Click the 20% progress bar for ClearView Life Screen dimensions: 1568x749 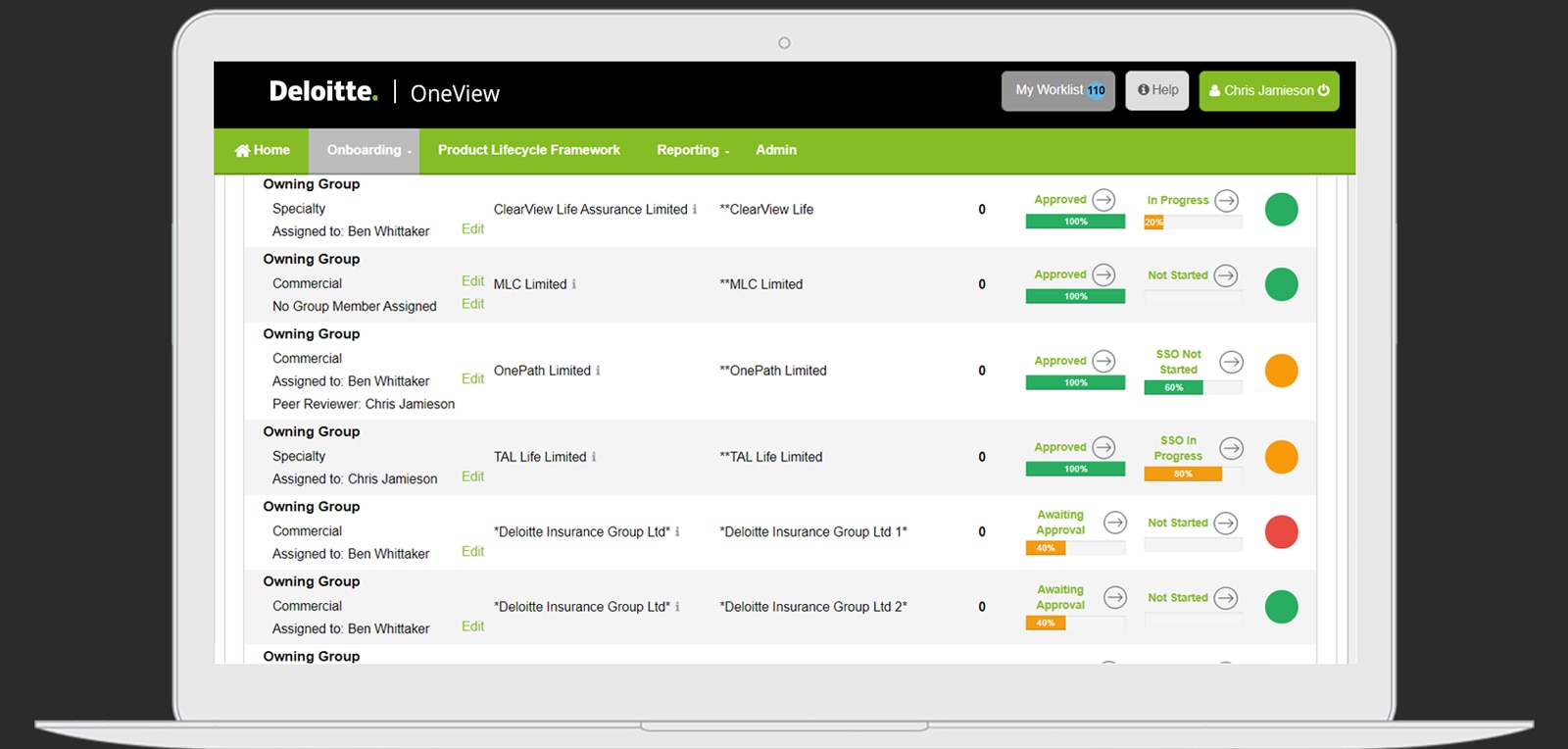(1193, 223)
